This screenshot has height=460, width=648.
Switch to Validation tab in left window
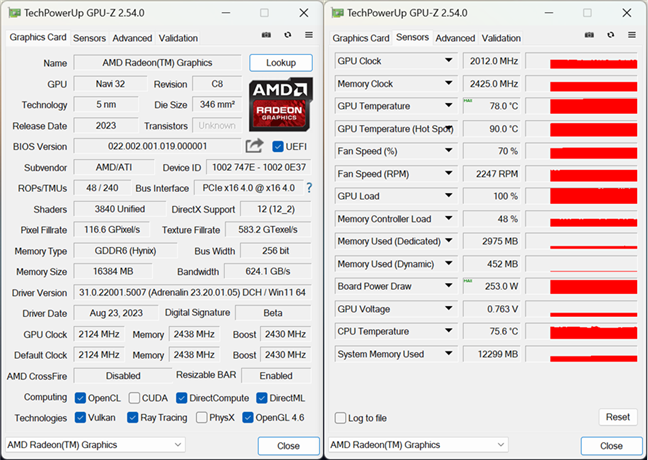178,38
